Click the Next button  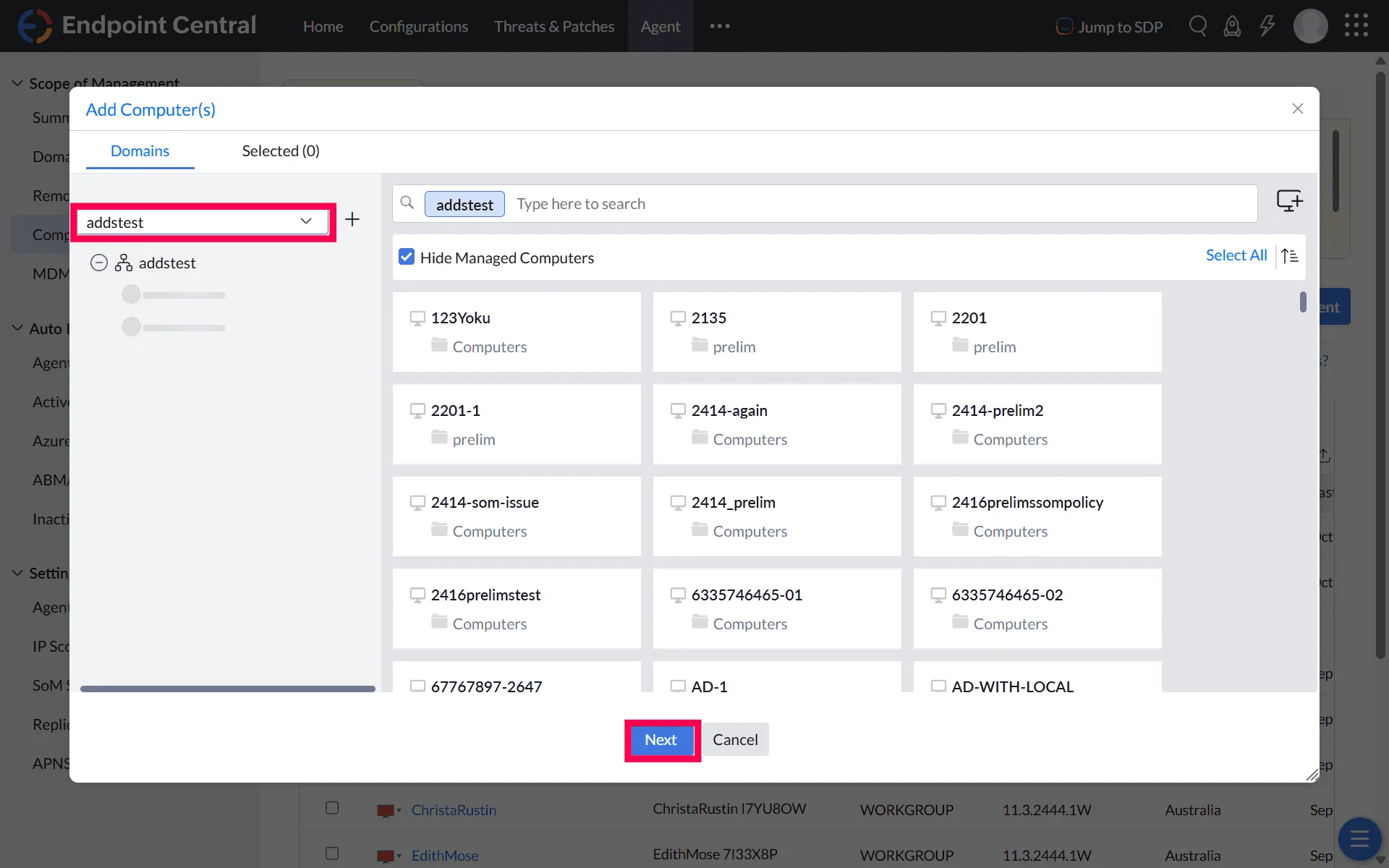tap(661, 739)
